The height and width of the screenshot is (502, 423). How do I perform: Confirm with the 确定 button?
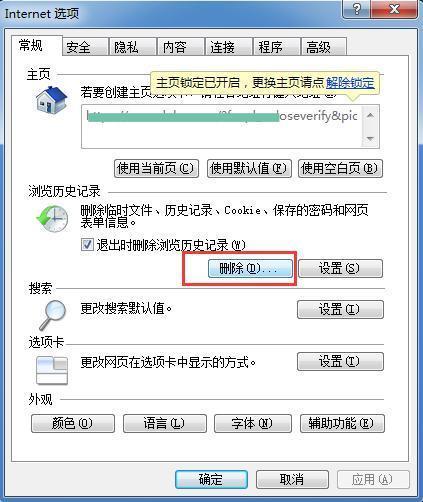(211, 480)
